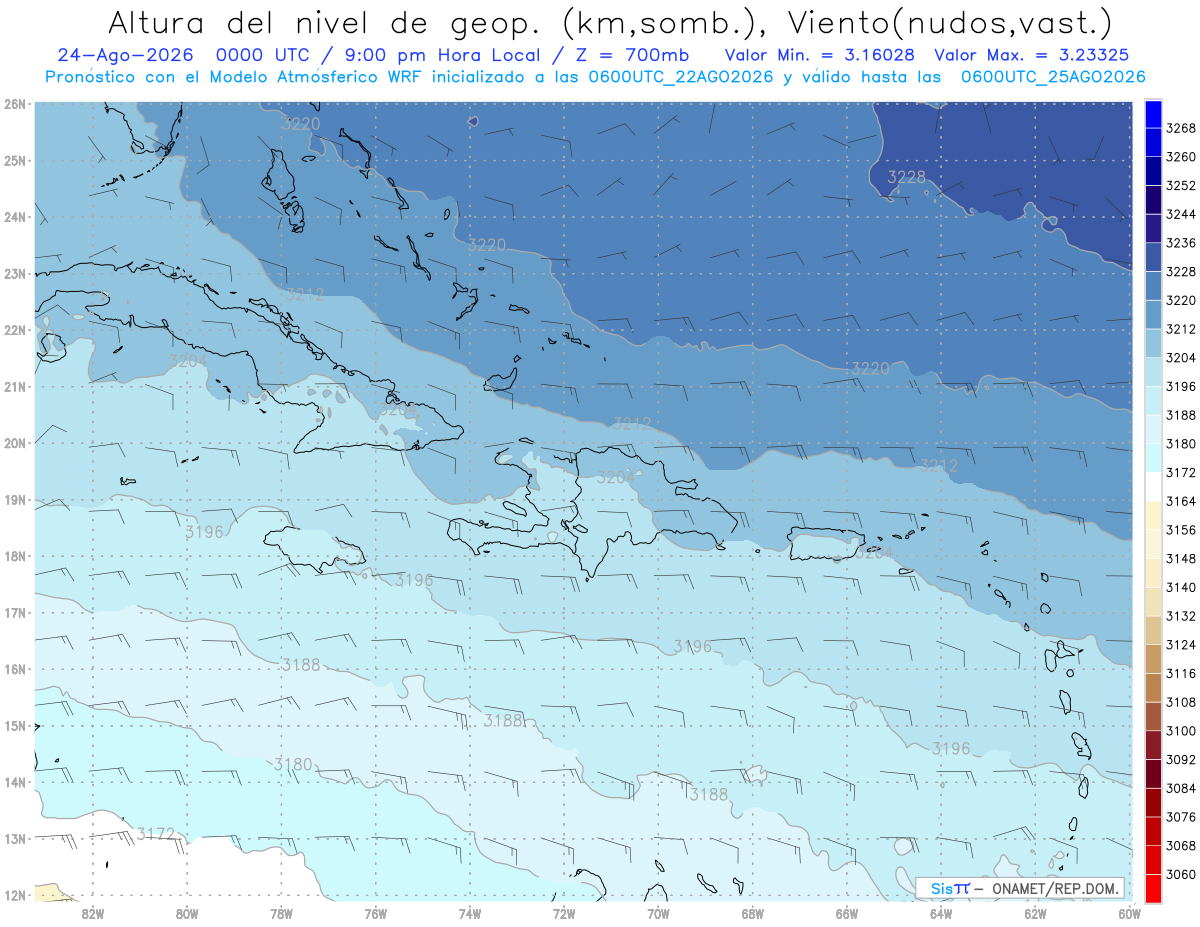Screen dimensions: 1200x927
Task: Click the '3268' legend value
Action: point(1181,129)
